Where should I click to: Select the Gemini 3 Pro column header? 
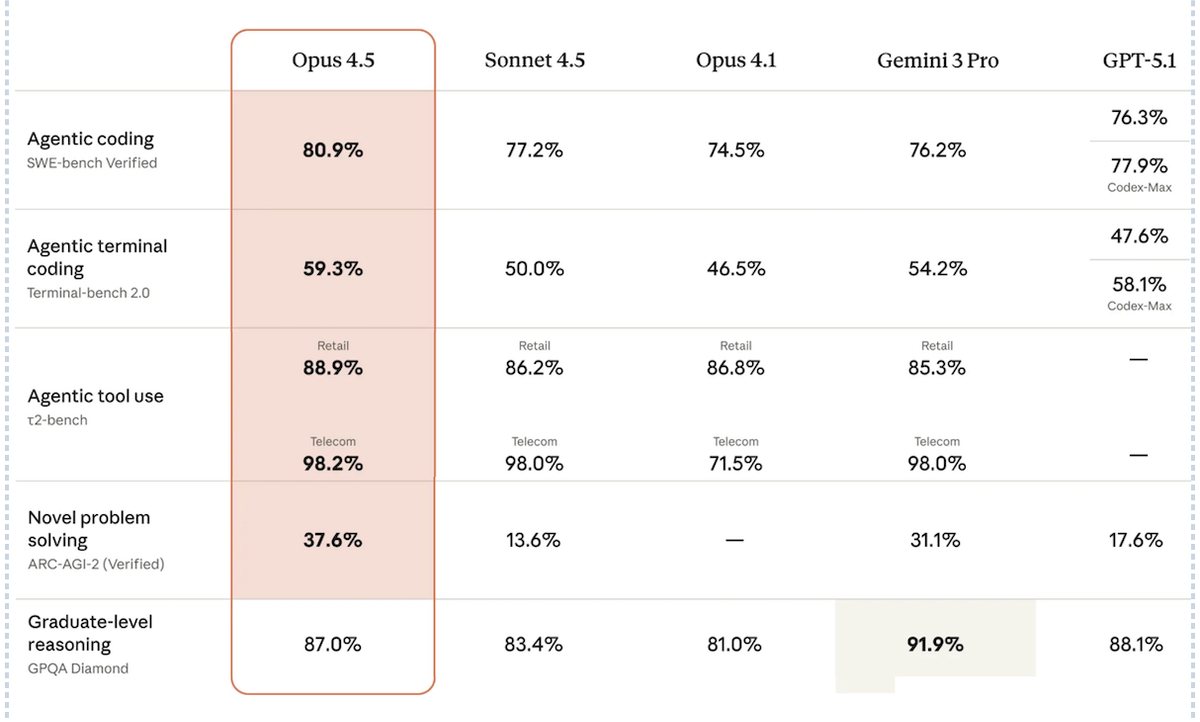938,60
